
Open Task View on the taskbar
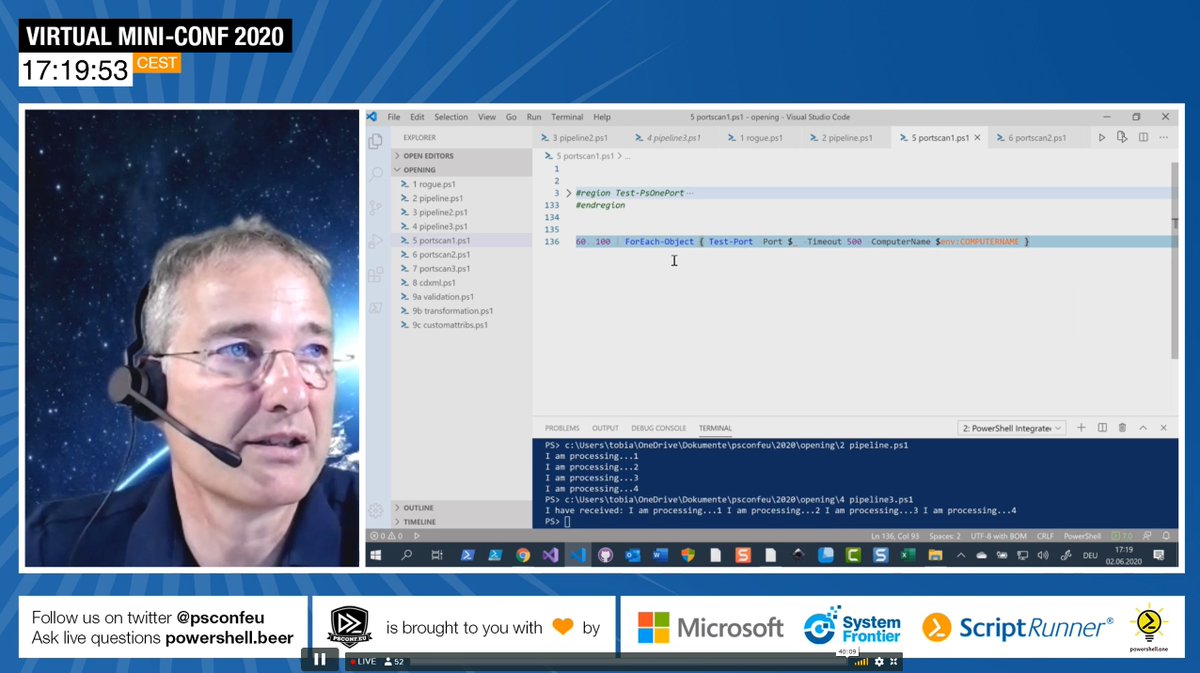click(x=437, y=554)
